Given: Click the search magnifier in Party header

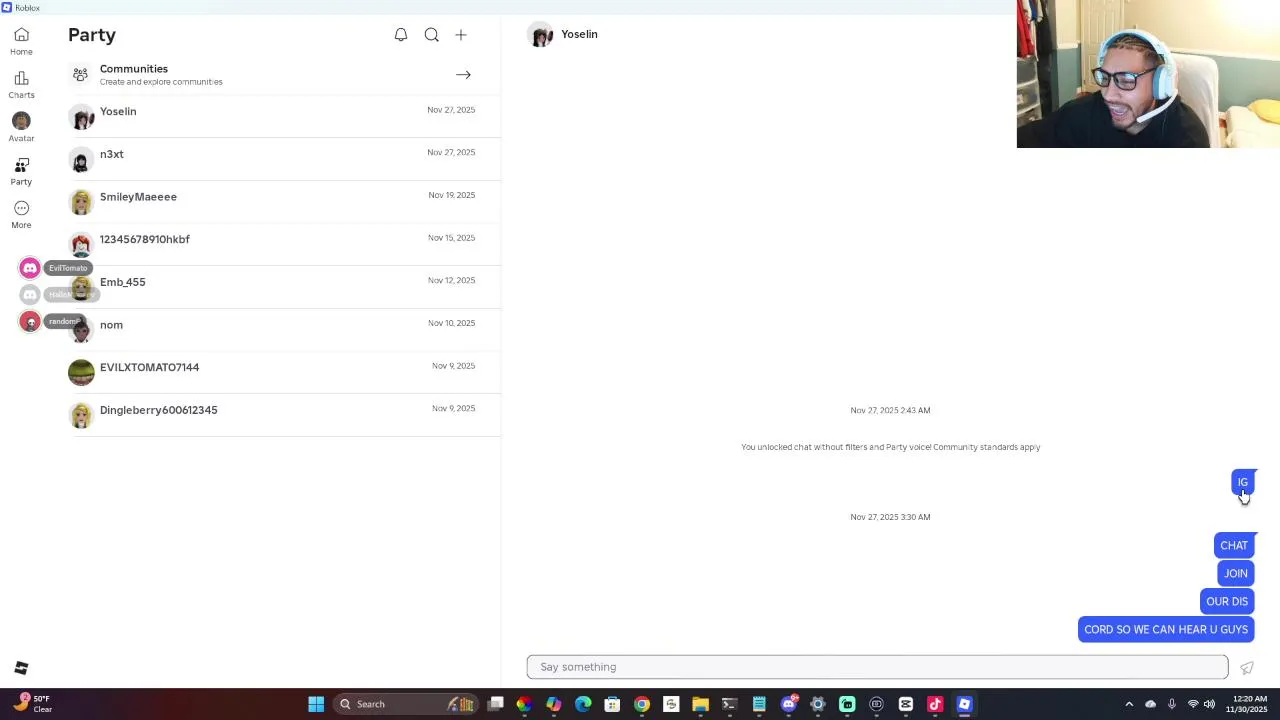Looking at the screenshot, I should coord(431,35).
